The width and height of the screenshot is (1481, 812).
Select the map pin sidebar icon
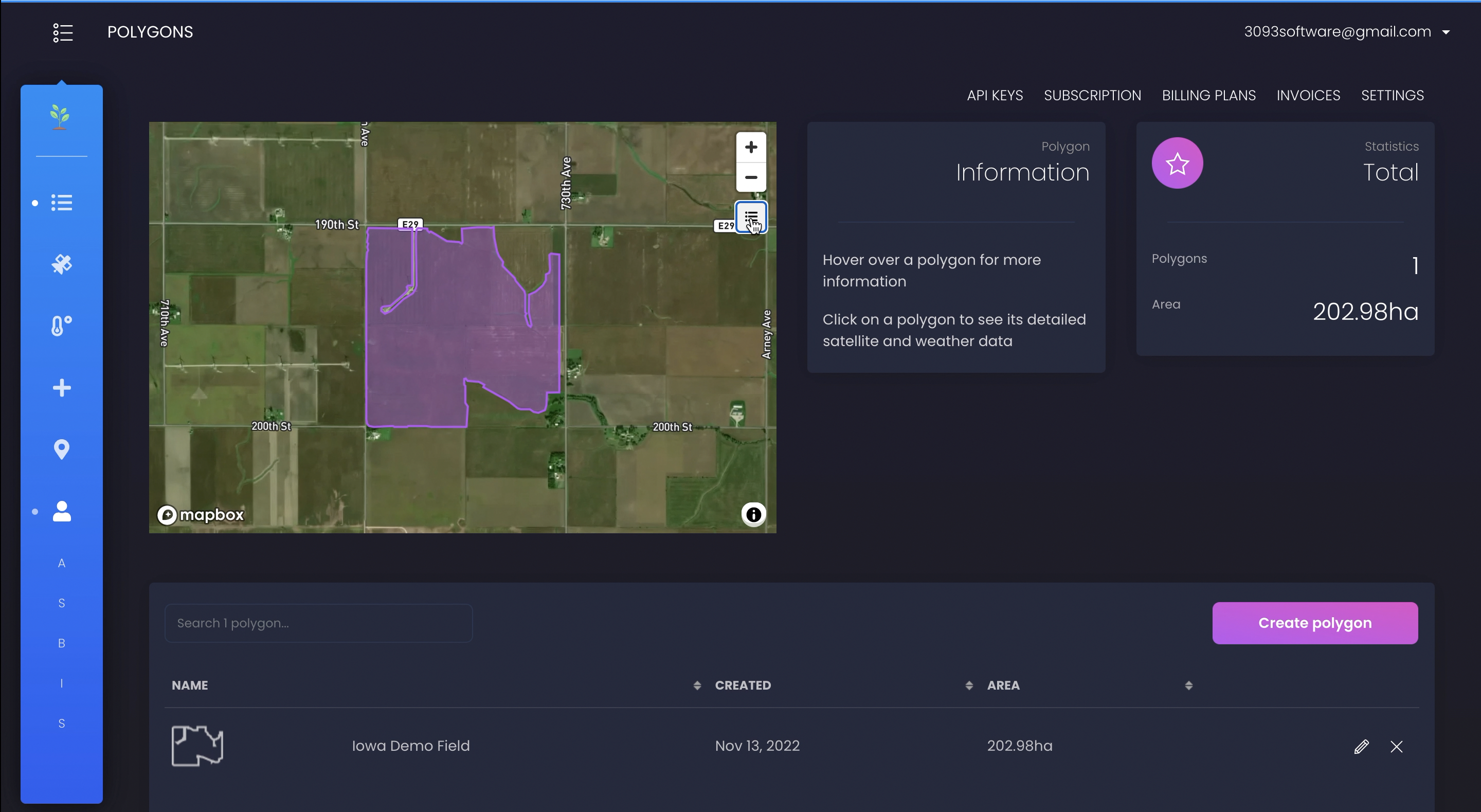tap(62, 449)
